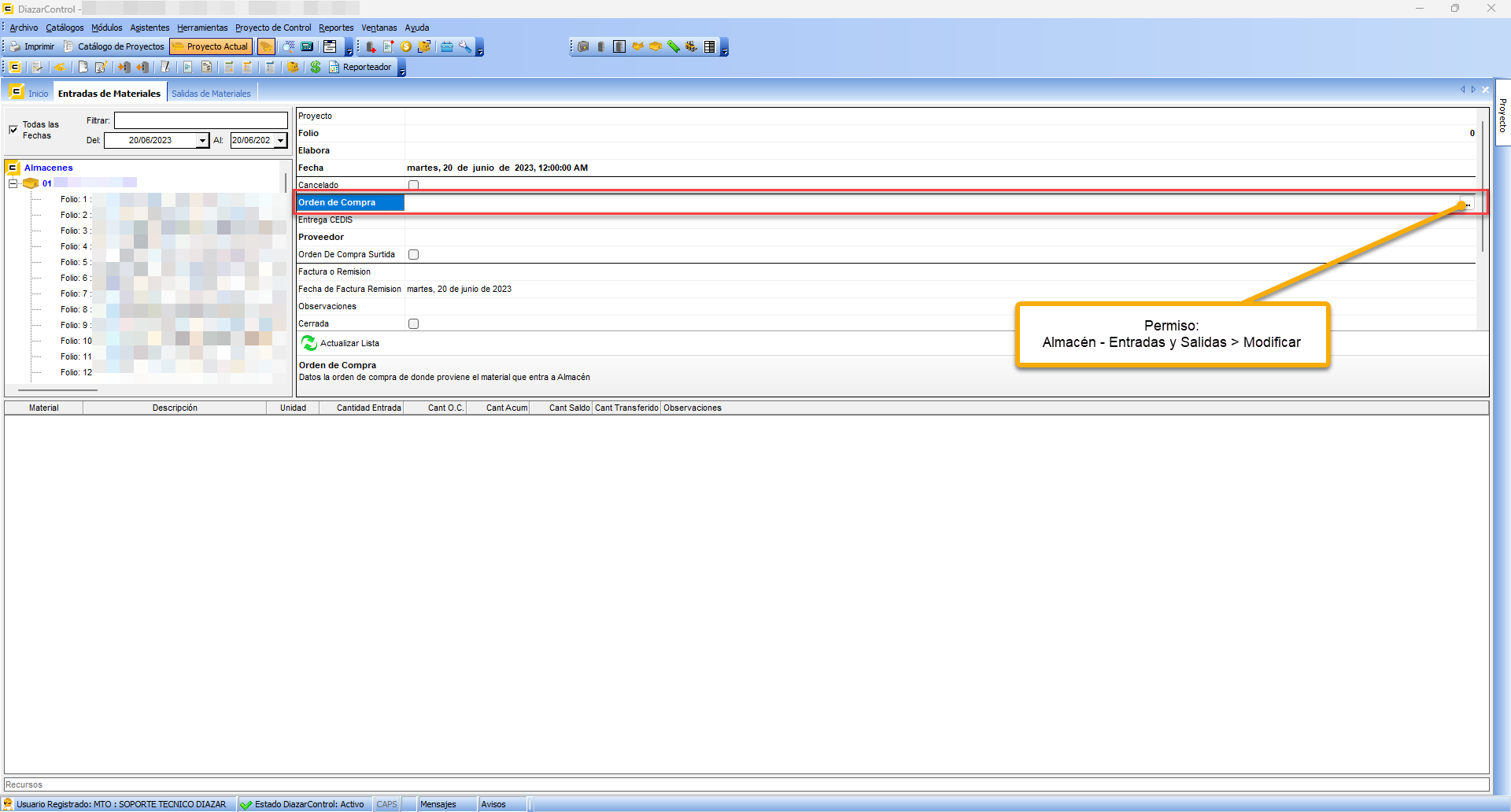Click the green refresh Actualizar Lista icon
Viewport: 1511px width, 812px height.
309,343
